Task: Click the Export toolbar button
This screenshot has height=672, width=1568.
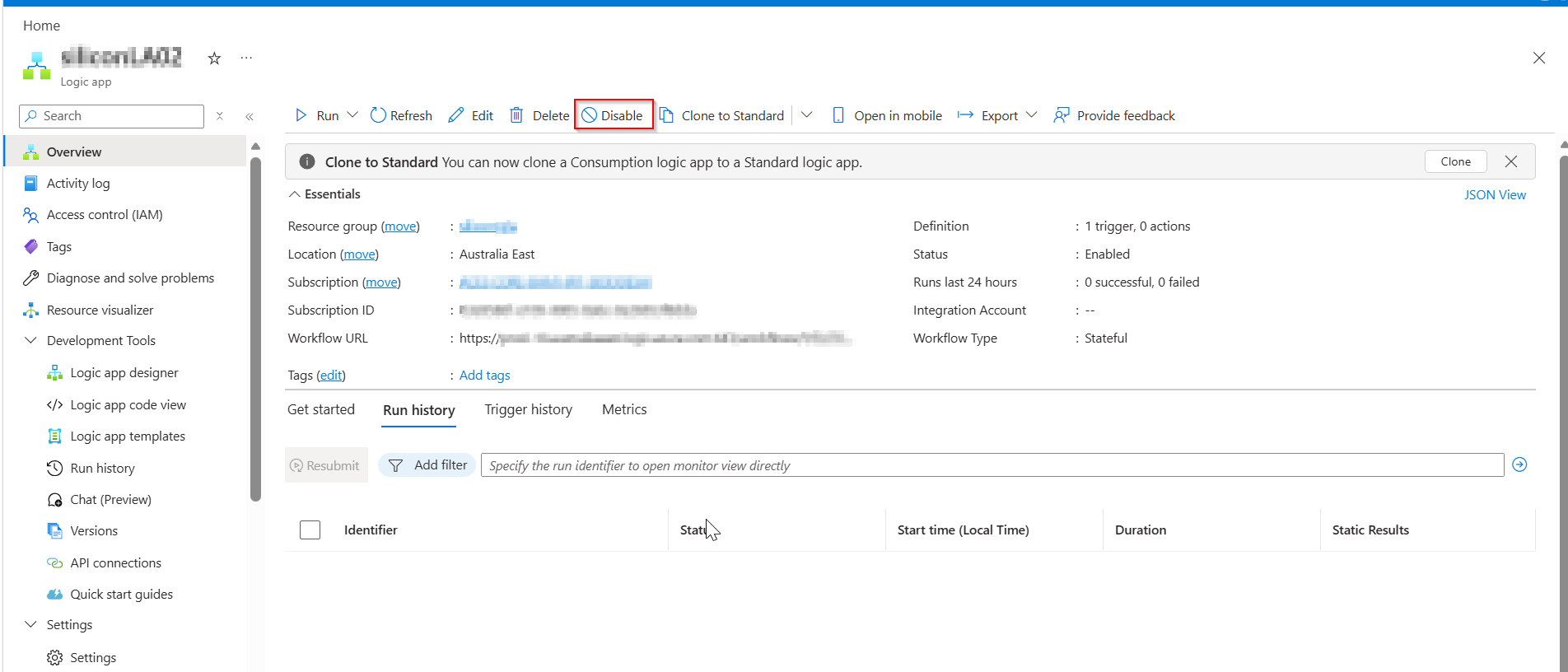Action: 987,115
